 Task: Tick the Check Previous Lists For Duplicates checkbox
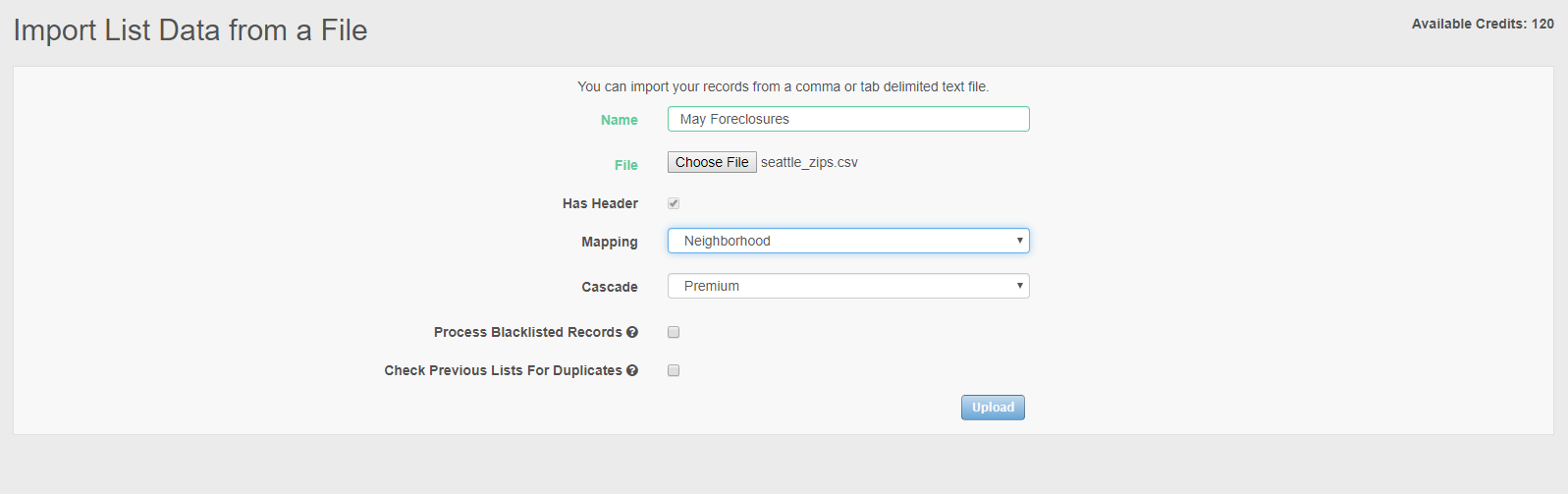point(674,370)
